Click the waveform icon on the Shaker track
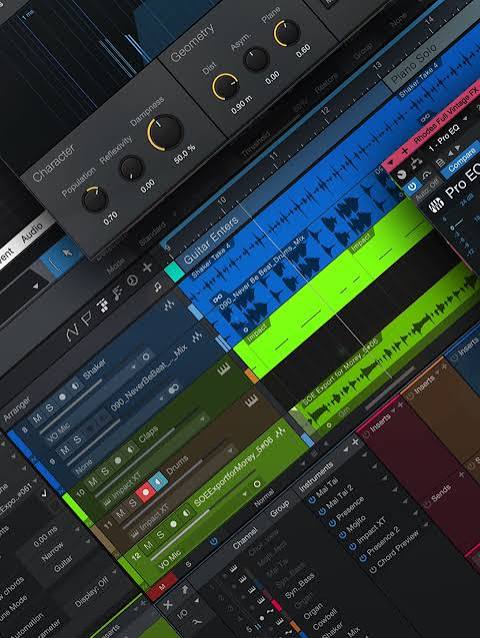 (x=168, y=304)
